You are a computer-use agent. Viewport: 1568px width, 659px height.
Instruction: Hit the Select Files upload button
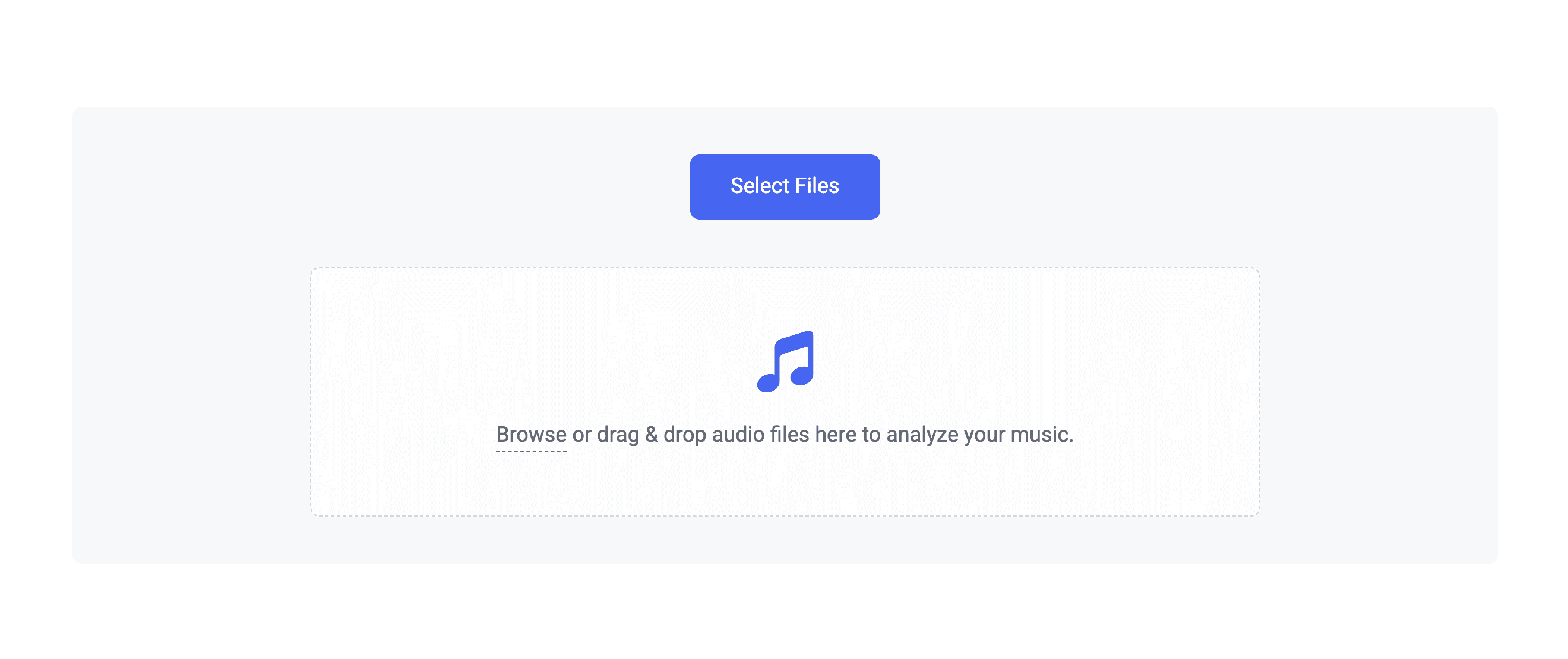pyautogui.click(x=785, y=187)
